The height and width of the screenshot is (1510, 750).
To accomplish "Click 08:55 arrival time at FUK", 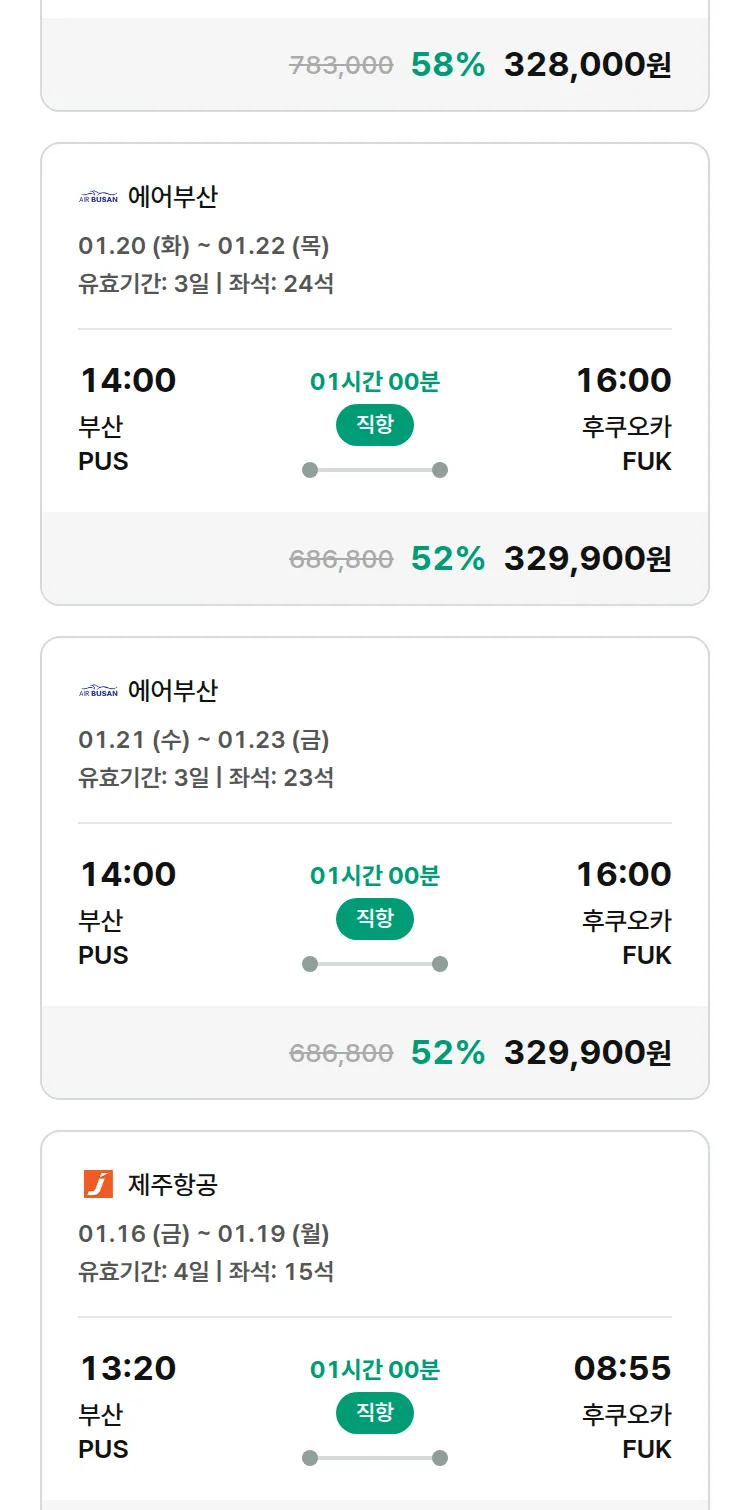I will [x=622, y=1368].
